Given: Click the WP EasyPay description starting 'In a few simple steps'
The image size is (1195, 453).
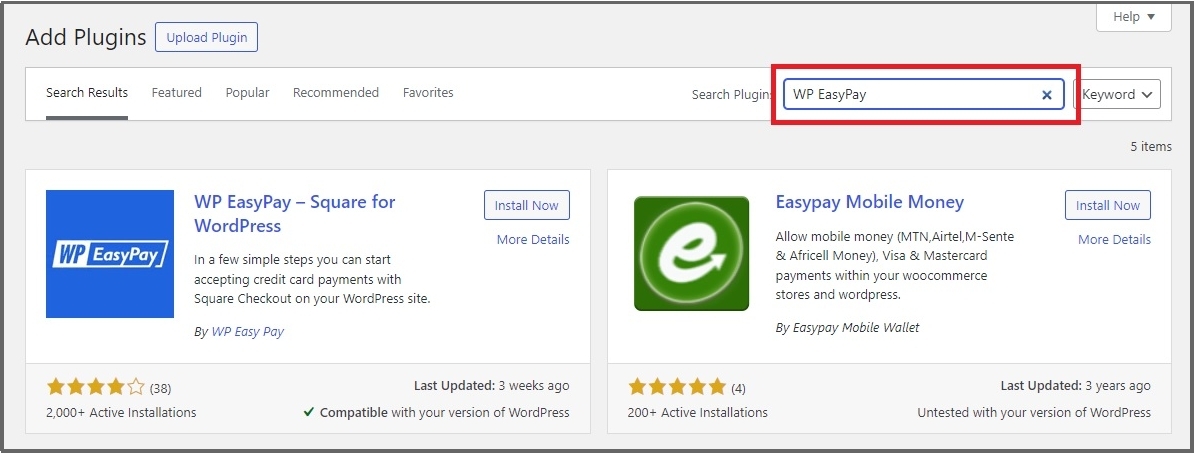Looking at the screenshot, I should (x=312, y=279).
